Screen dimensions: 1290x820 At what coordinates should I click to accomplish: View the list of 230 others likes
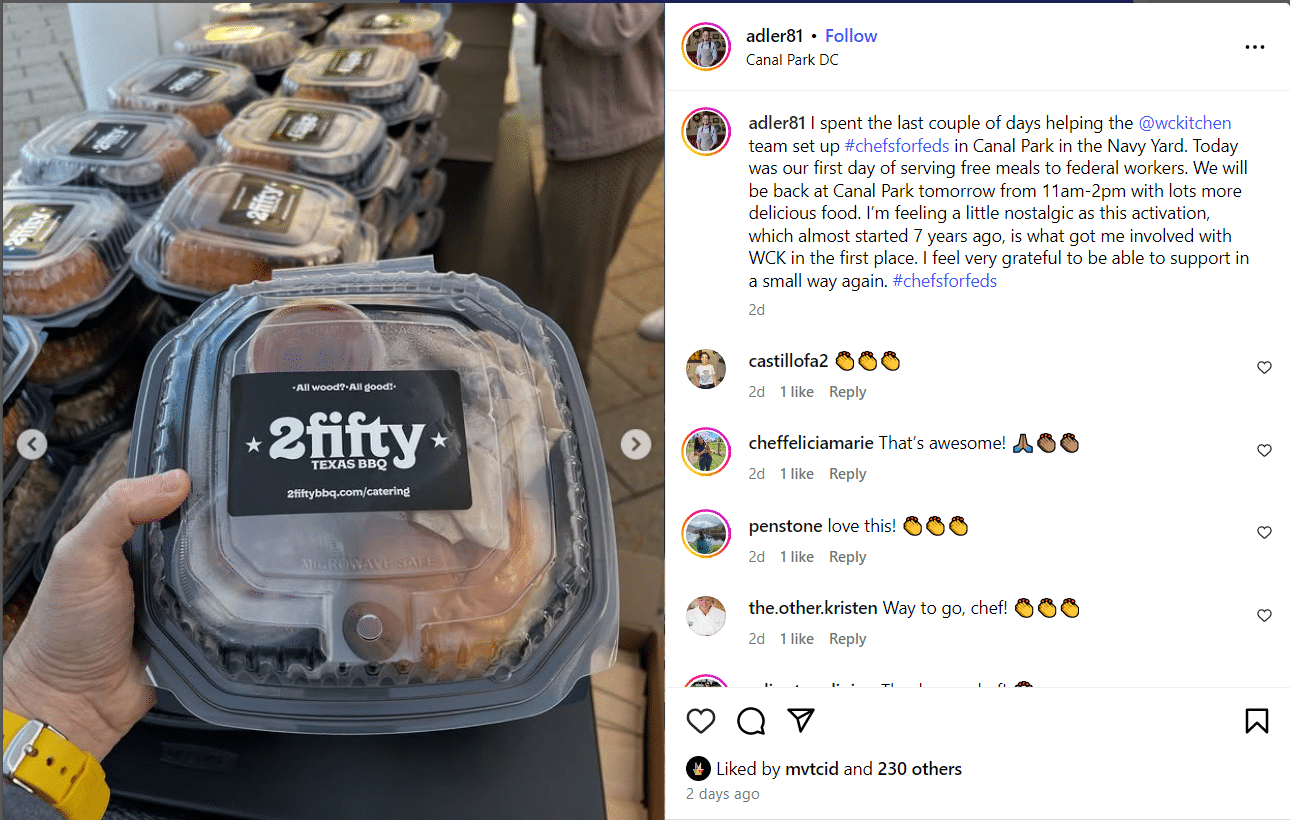pos(919,769)
